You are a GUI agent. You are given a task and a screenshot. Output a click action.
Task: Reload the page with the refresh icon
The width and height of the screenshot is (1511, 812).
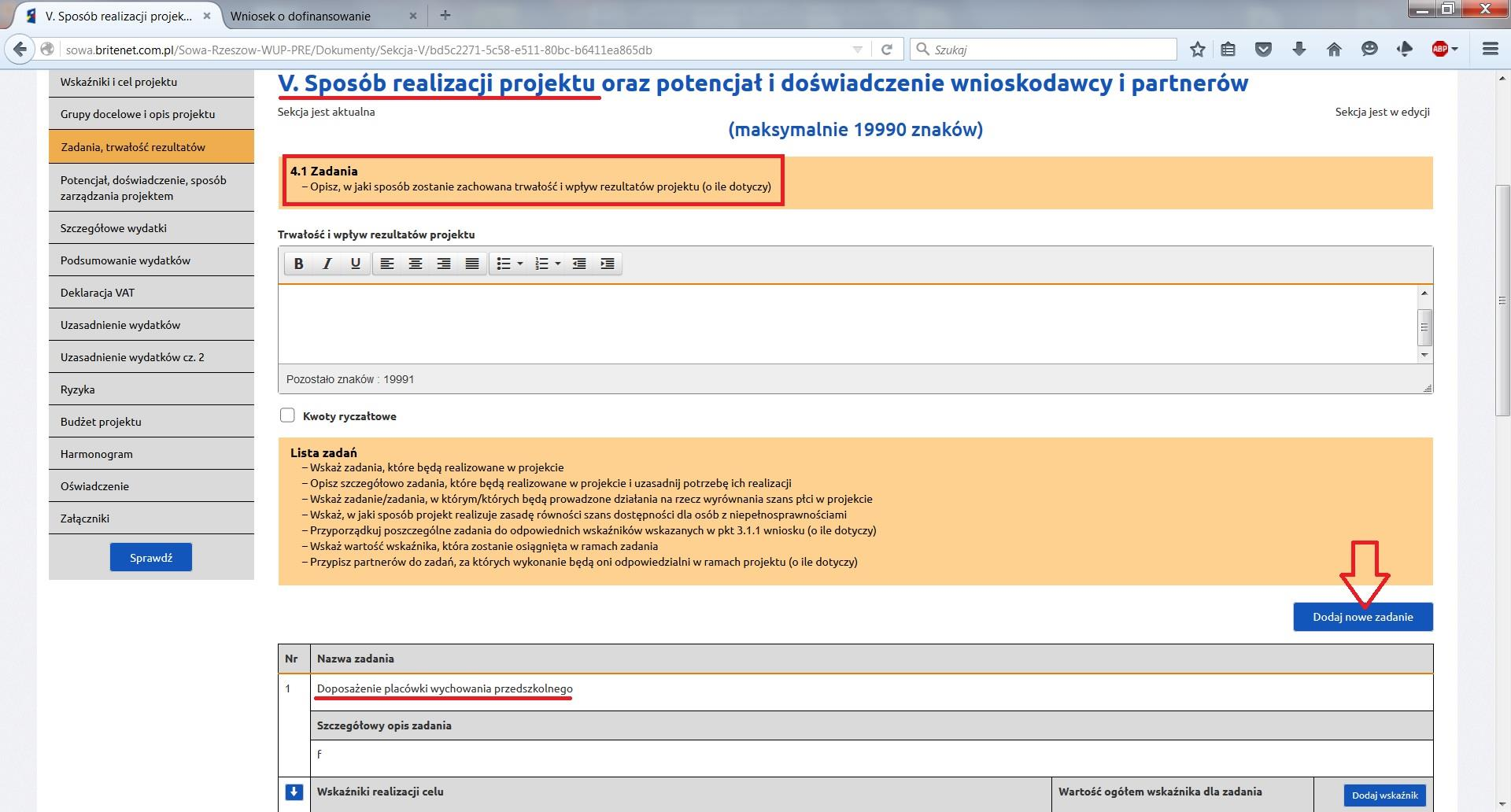pyautogui.click(x=887, y=50)
